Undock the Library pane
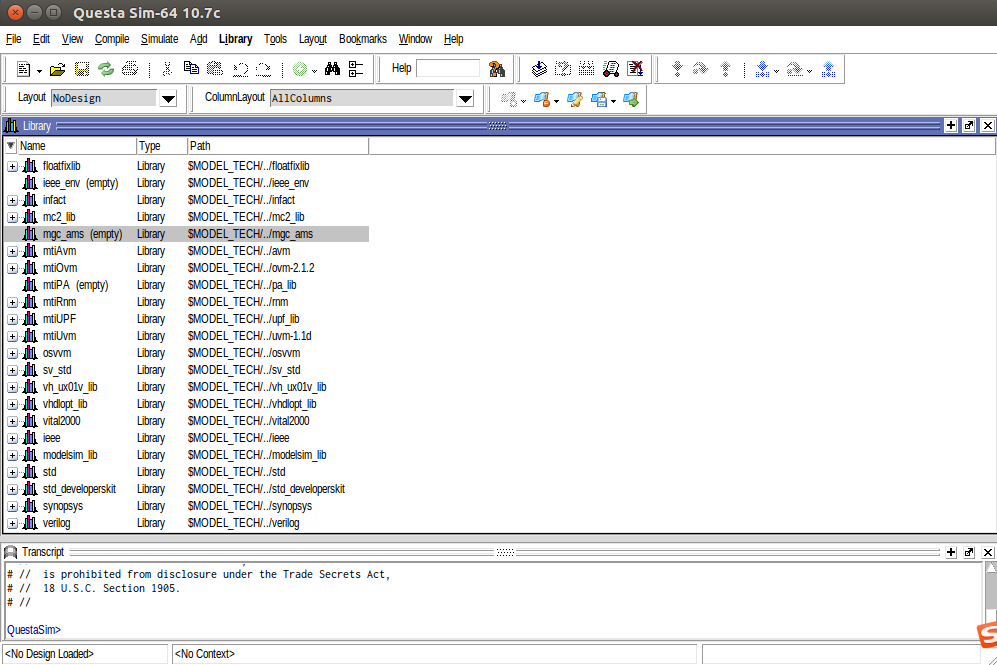 coord(969,125)
